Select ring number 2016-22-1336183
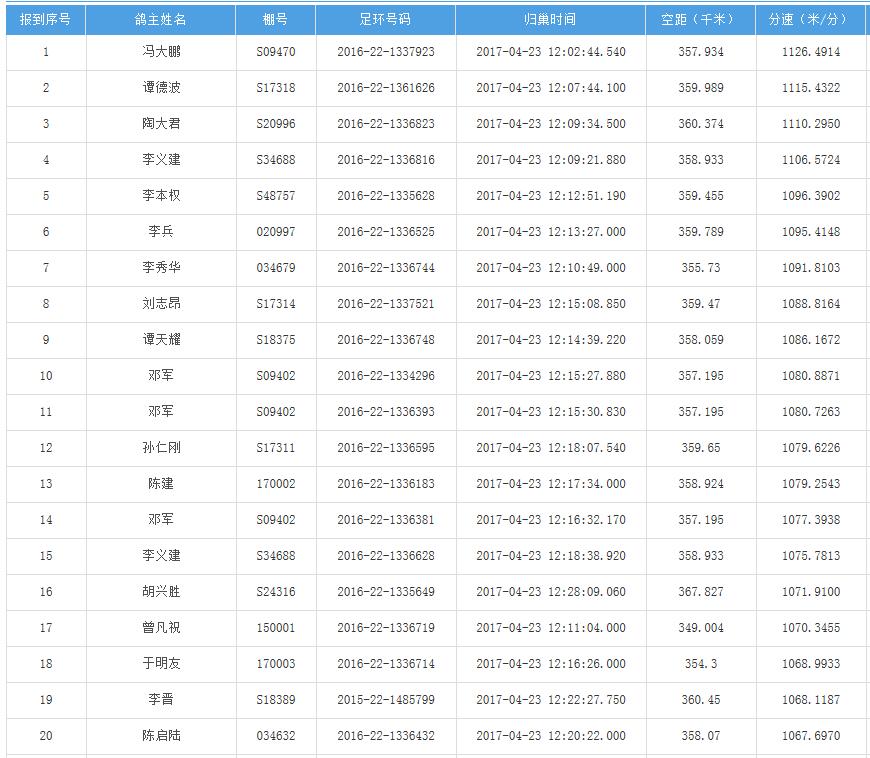This screenshot has width=870, height=758. pyautogui.click(x=385, y=484)
